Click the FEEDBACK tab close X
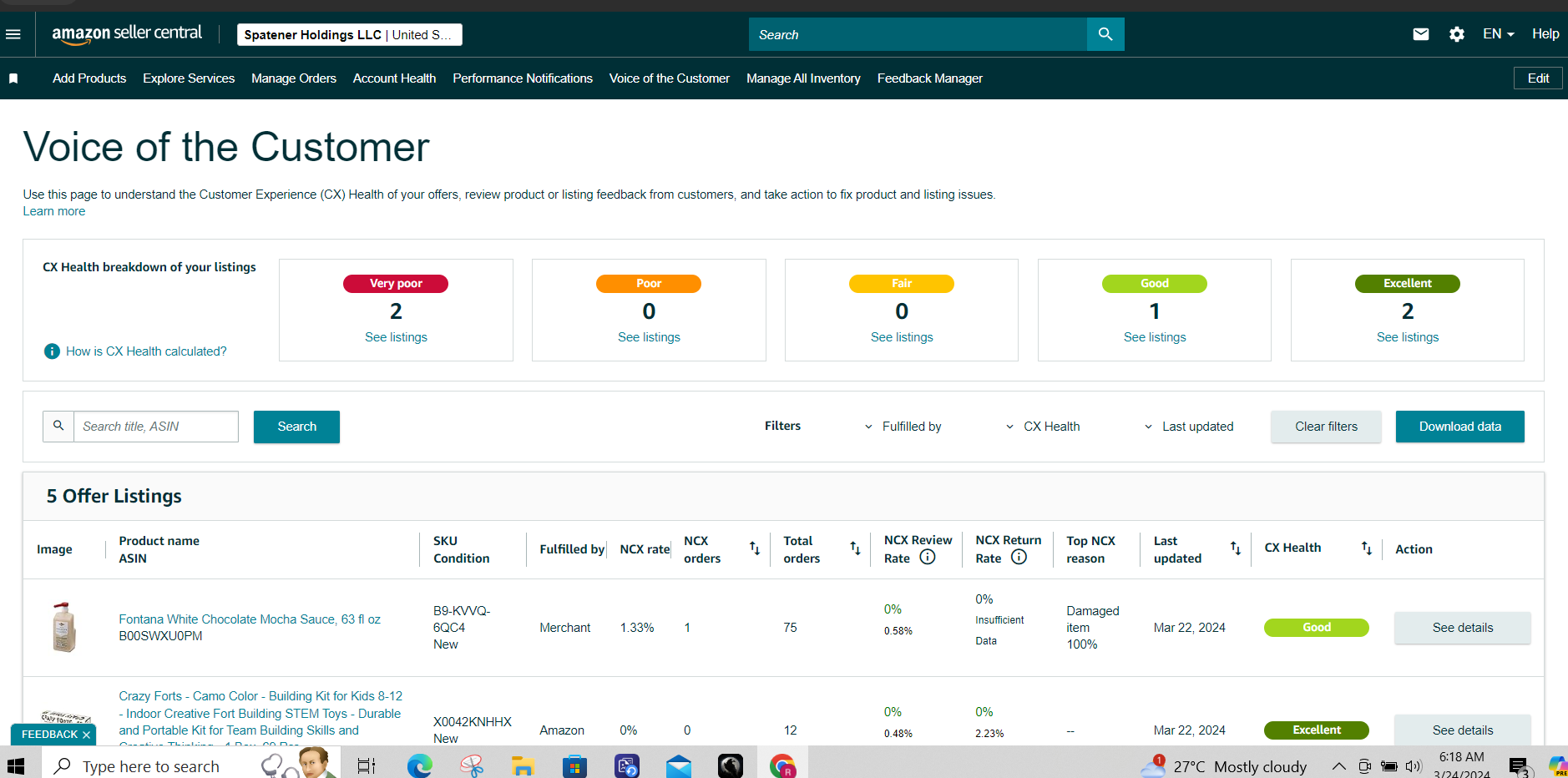This screenshot has height=778, width=1568. (x=86, y=735)
